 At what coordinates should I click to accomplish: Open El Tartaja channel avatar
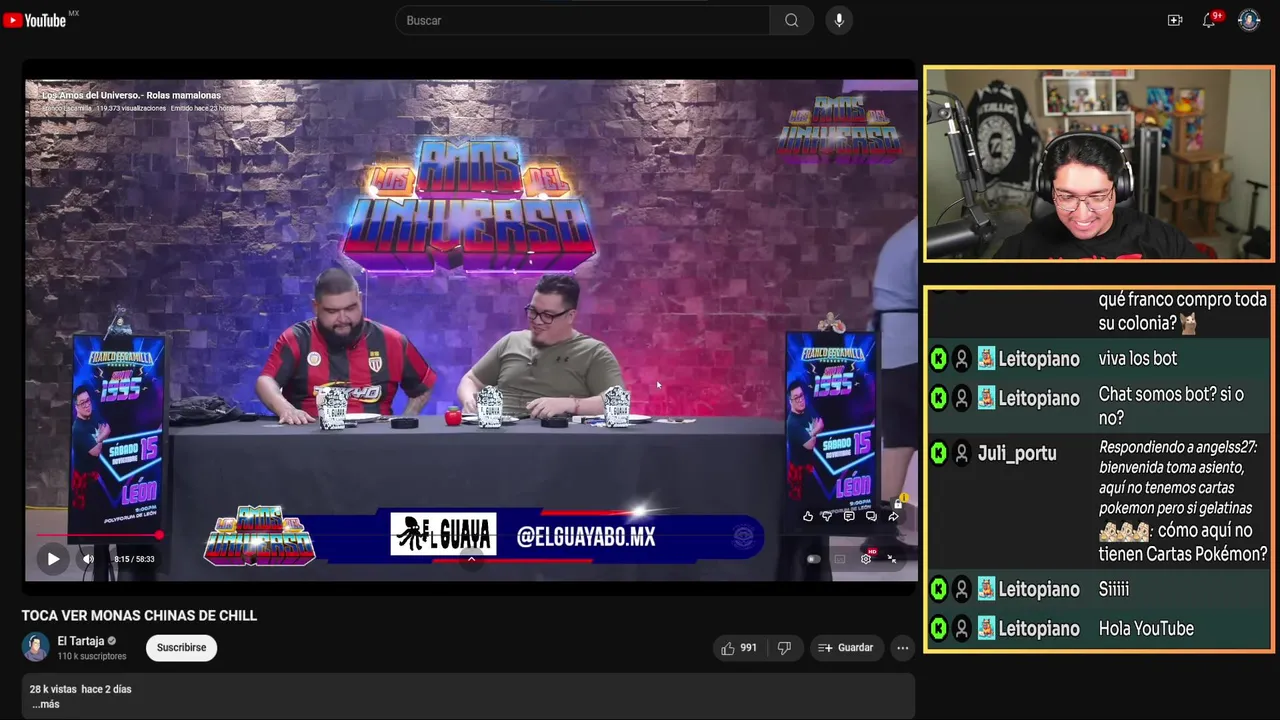[36, 647]
